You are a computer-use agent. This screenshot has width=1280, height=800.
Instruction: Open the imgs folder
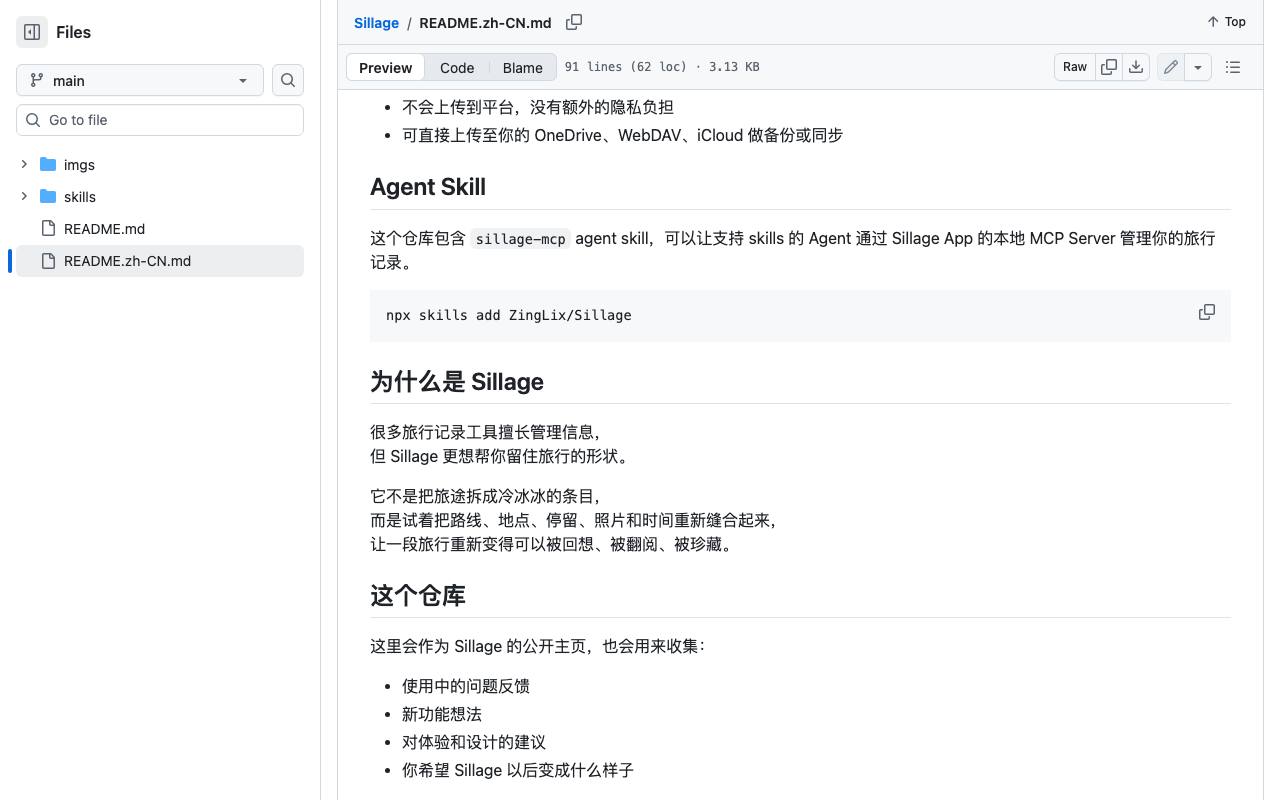tap(79, 165)
